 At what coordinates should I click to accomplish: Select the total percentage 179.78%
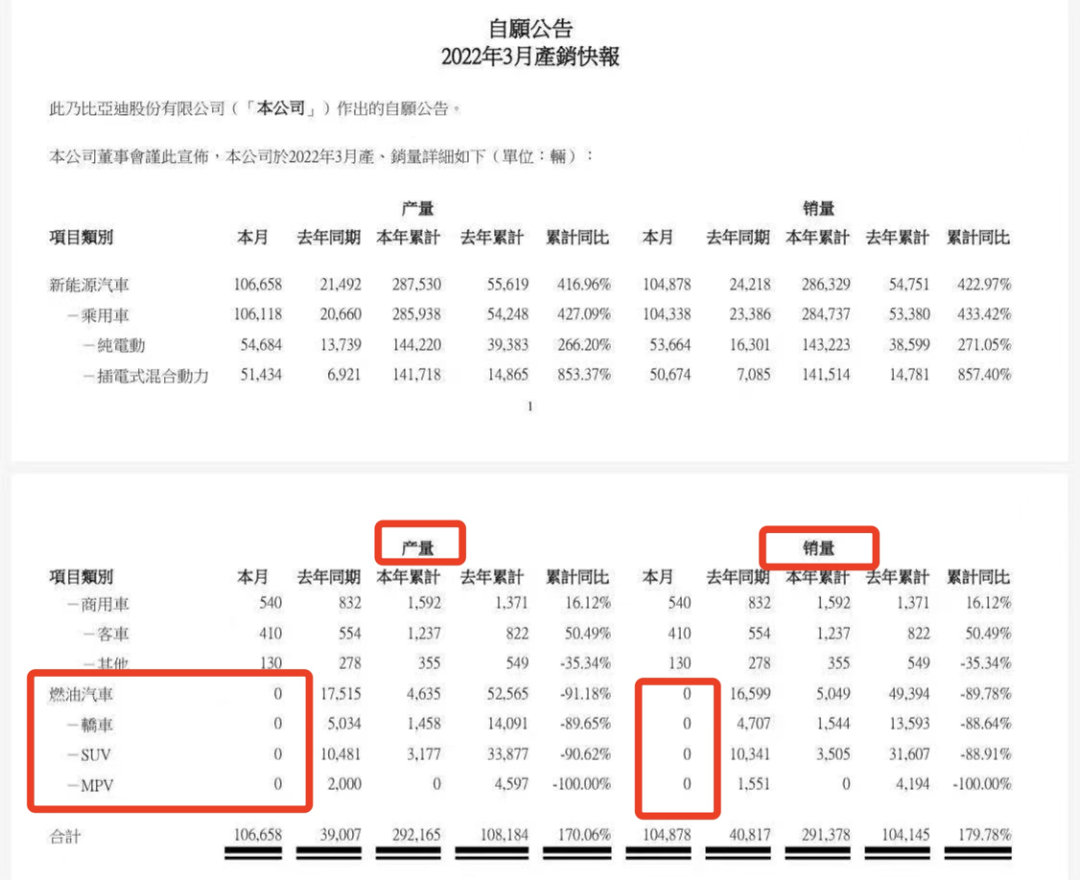[985, 835]
